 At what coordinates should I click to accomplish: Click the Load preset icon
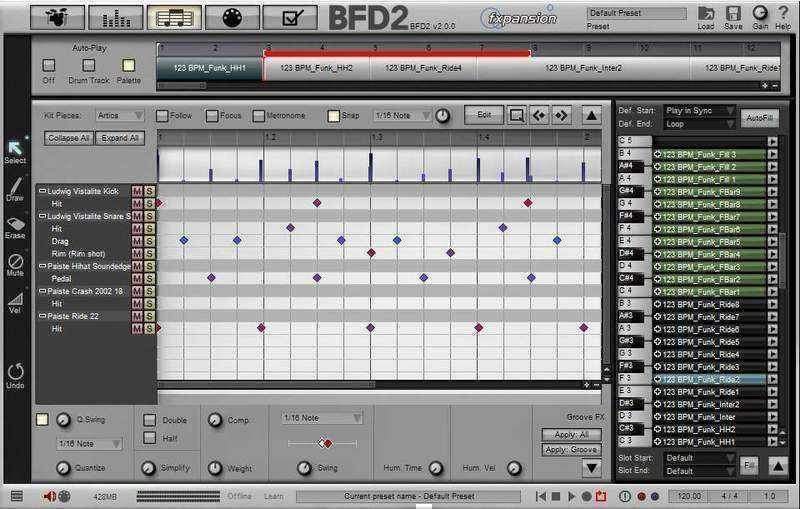(706, 15)
